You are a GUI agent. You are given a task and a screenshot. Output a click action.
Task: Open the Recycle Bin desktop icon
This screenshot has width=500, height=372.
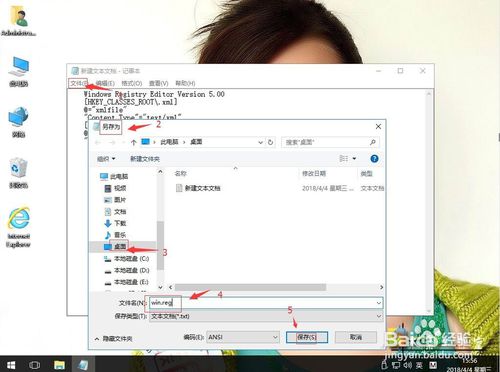pos(18,173)
